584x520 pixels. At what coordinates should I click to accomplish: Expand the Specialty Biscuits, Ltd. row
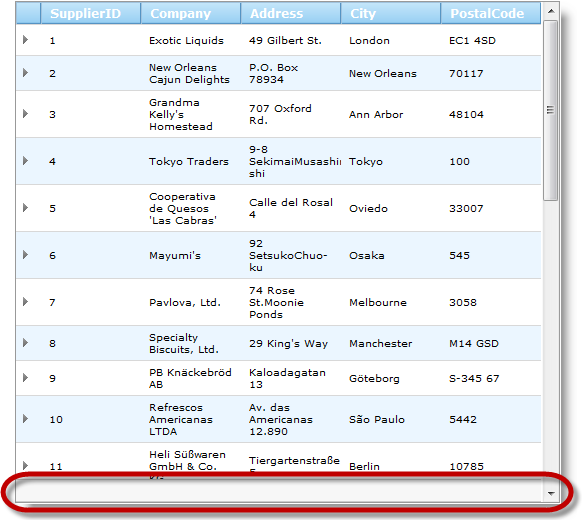point(25,343)
